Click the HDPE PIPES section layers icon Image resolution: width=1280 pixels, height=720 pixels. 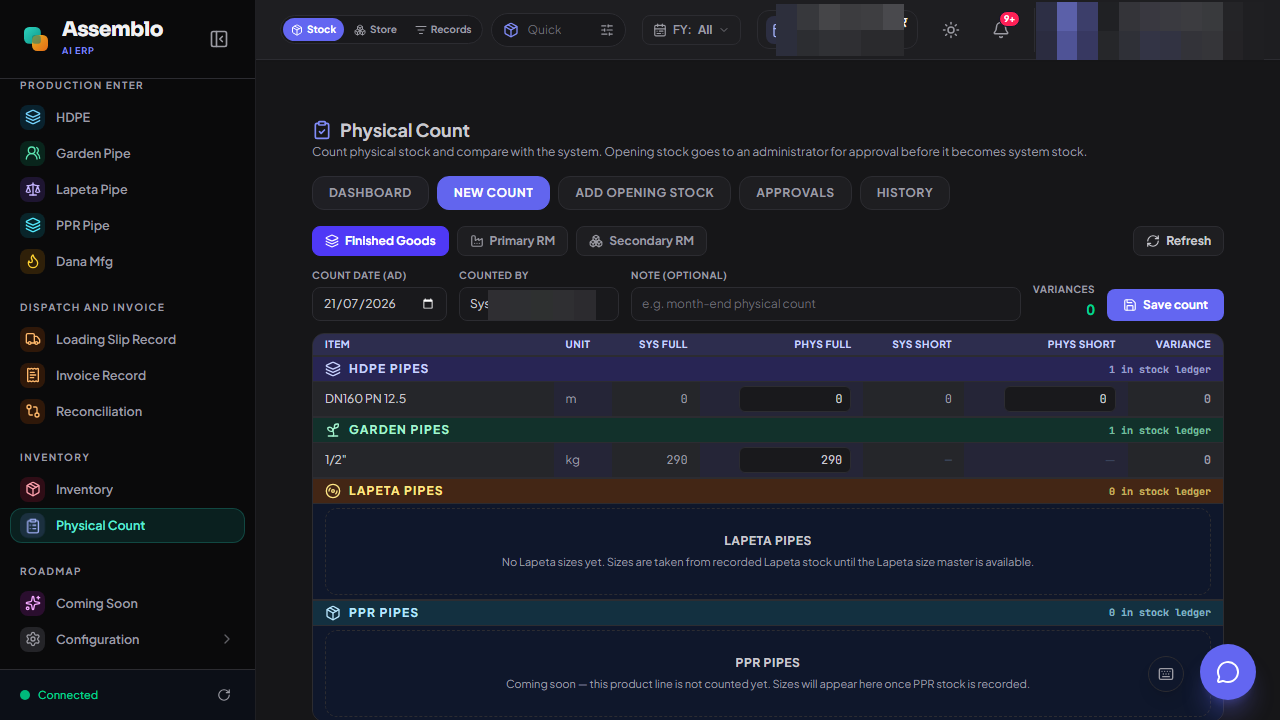333,369
